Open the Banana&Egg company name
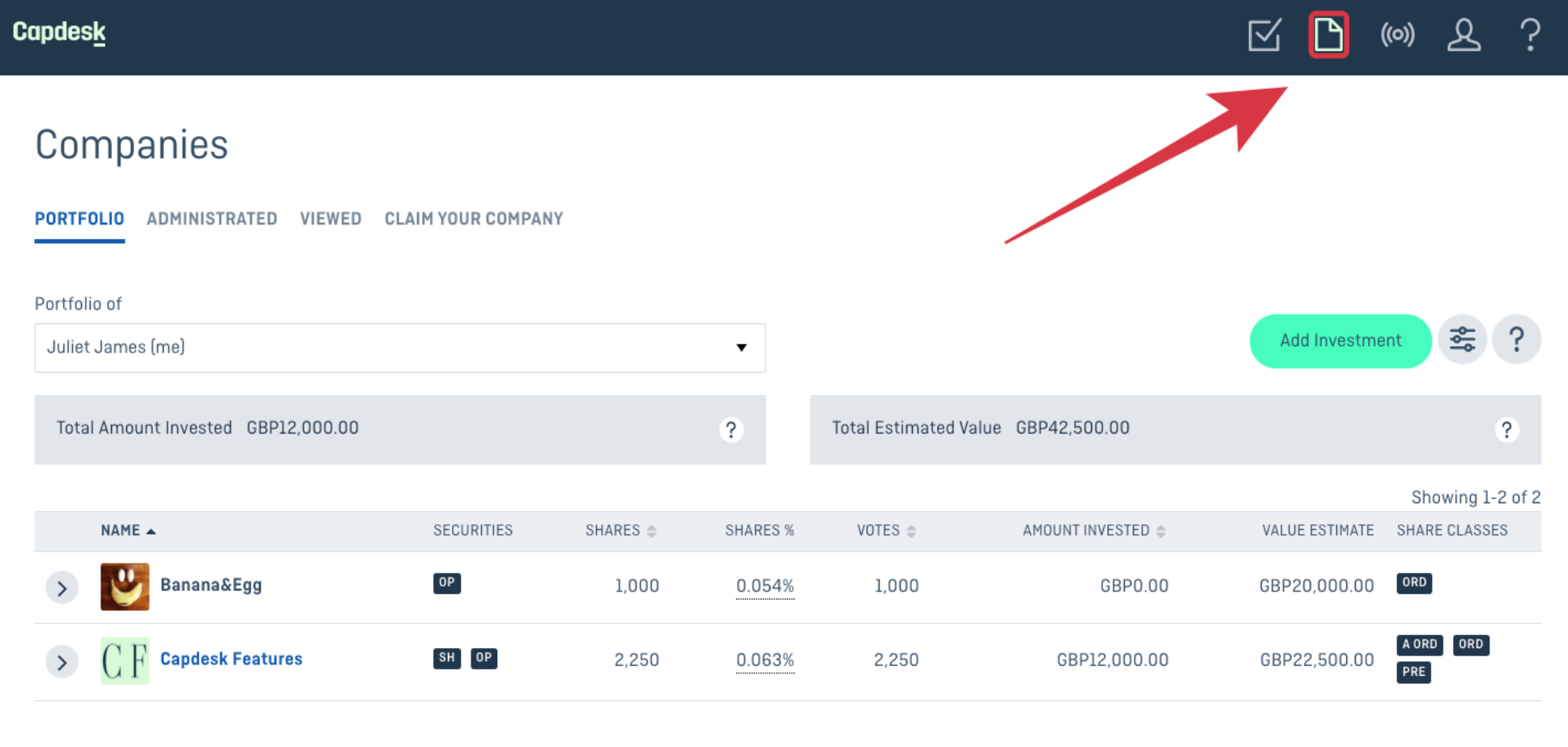1568x747 pixels. 211,585
